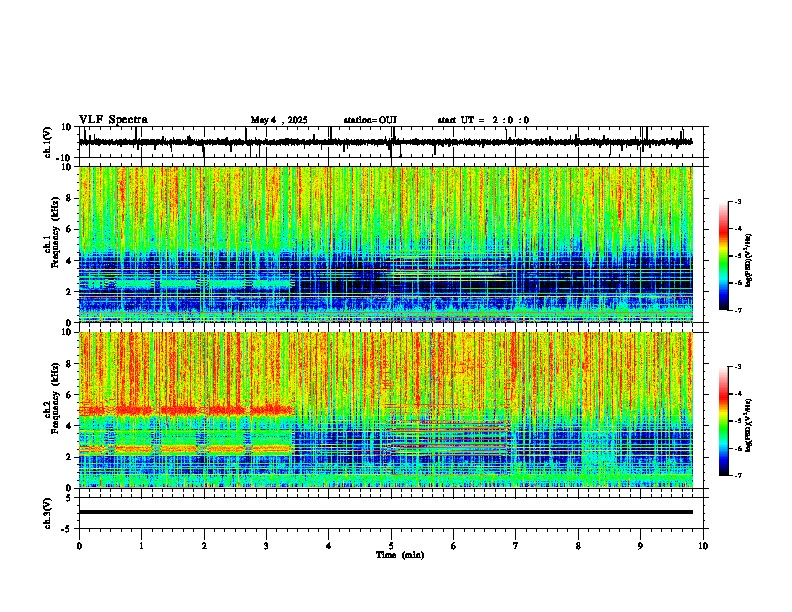
Task: Click the '9' minute time tick label
Action: click(x=640, y=546)
